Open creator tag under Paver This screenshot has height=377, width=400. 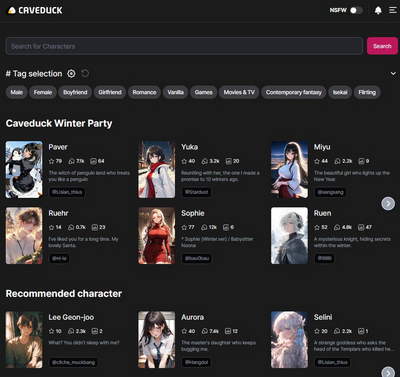67,192
